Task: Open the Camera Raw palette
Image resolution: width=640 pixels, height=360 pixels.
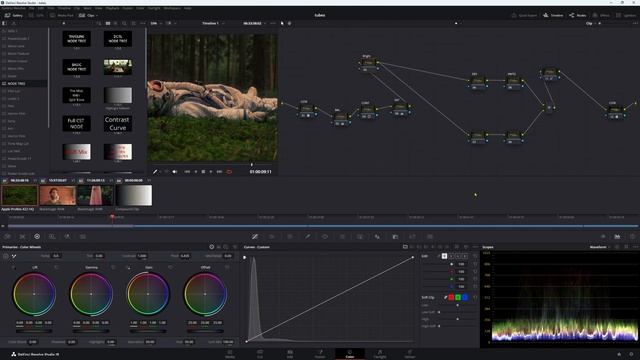Action: pyautogui.click(x=7, y=236)
